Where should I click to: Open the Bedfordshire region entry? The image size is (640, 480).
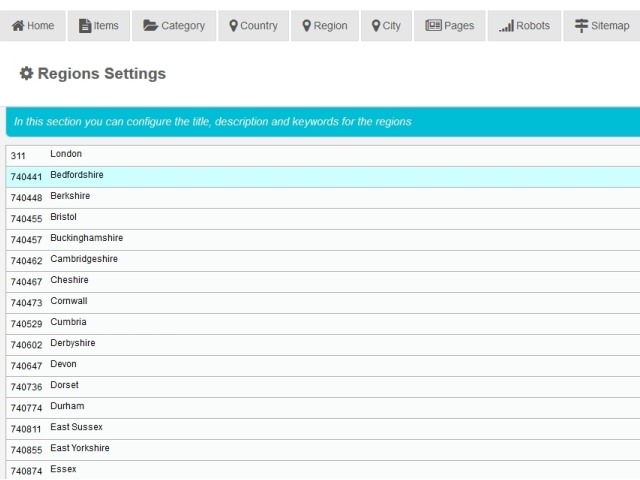tap(77, 176)
